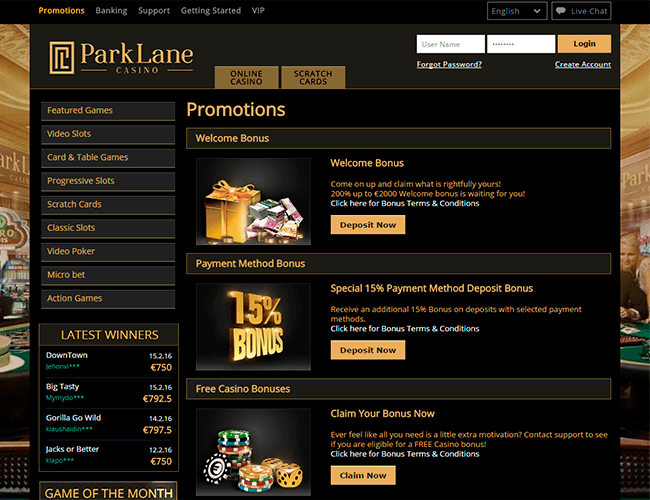Click the €792.5 winning amount
Screen dimensions: 650x500
pyautogui.click(x=157, y=399)
